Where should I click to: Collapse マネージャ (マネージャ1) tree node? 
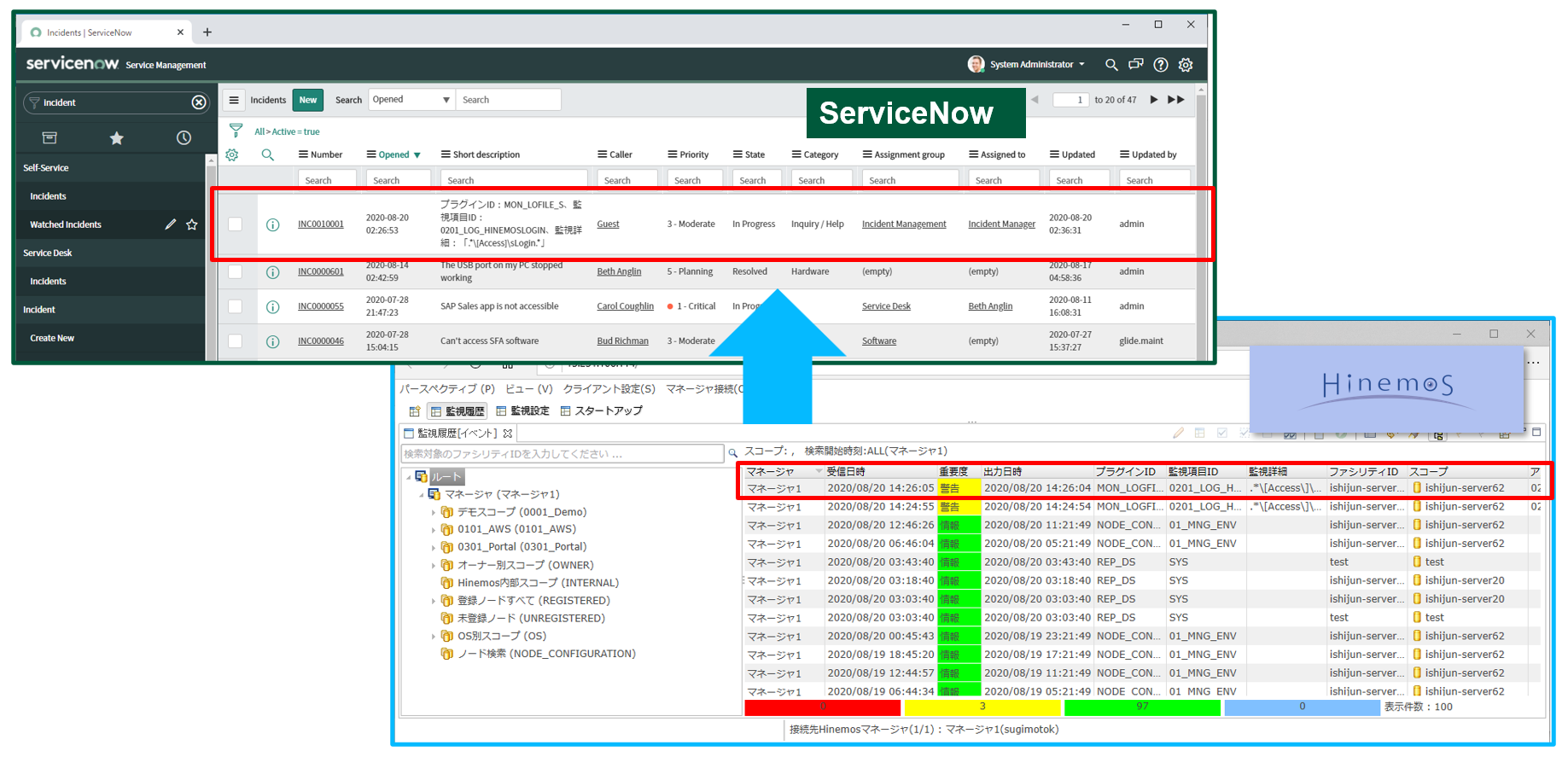421,495
